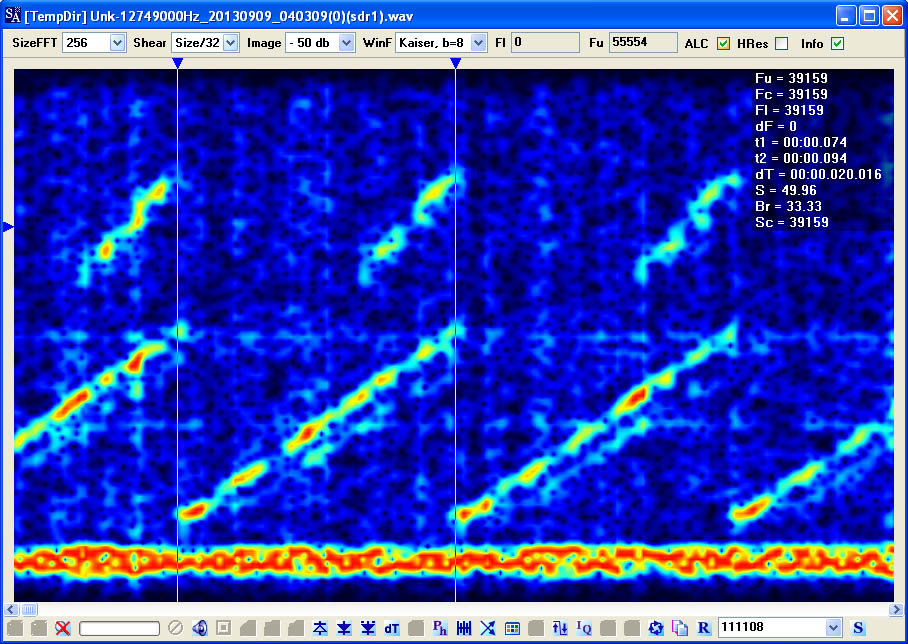Image resolution: width=908 pixels, height=644 pixels.
Task: Click the crossed arrows shuffle icon
Action: pyautogui.click(x=488, y=628)
